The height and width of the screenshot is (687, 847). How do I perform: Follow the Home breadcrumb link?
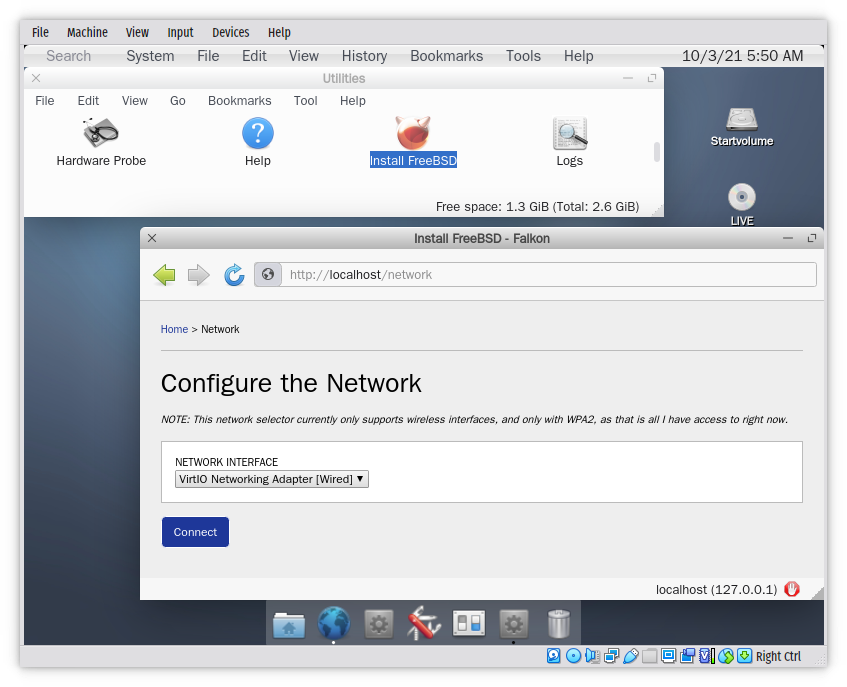point(174,329)
